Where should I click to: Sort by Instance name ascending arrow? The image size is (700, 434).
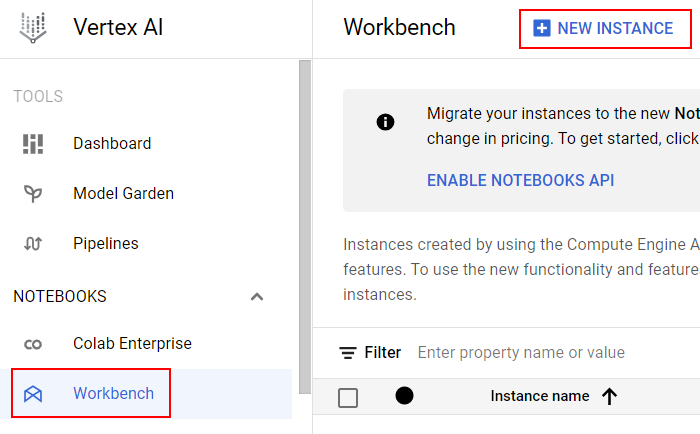click(x=609, y=396)
